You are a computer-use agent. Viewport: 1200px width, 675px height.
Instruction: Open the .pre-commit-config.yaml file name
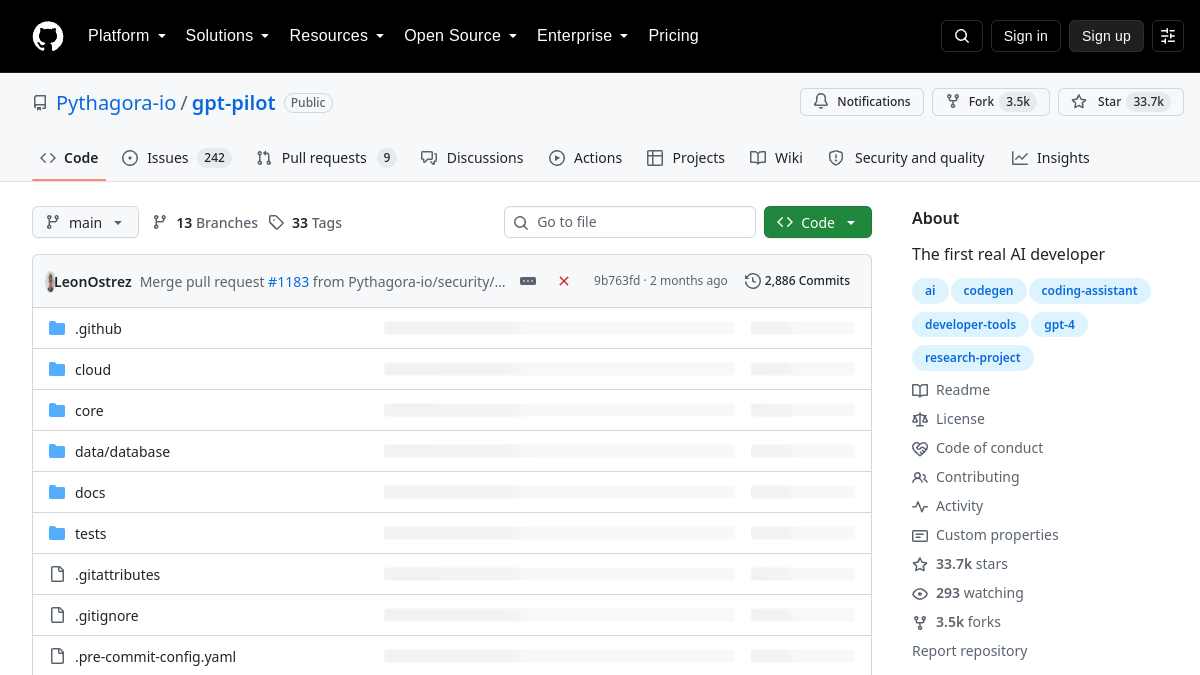click(x=155, y=657)
